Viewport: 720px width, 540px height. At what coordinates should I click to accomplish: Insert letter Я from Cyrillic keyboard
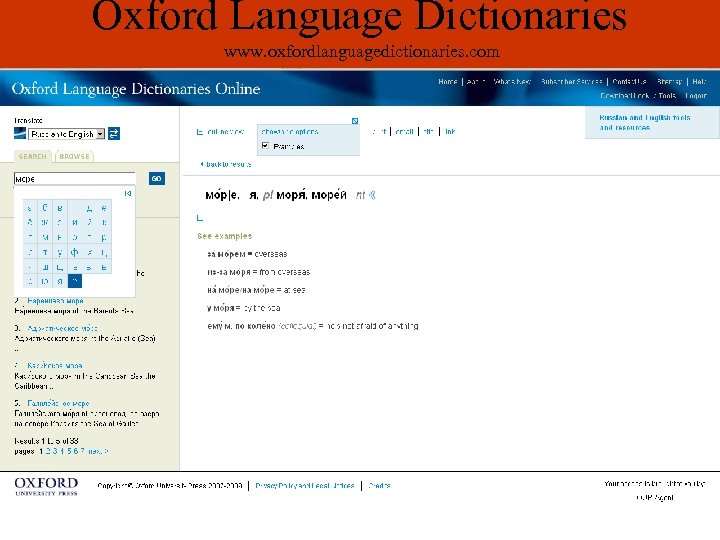pyautogui.click(x=60, y=281)
